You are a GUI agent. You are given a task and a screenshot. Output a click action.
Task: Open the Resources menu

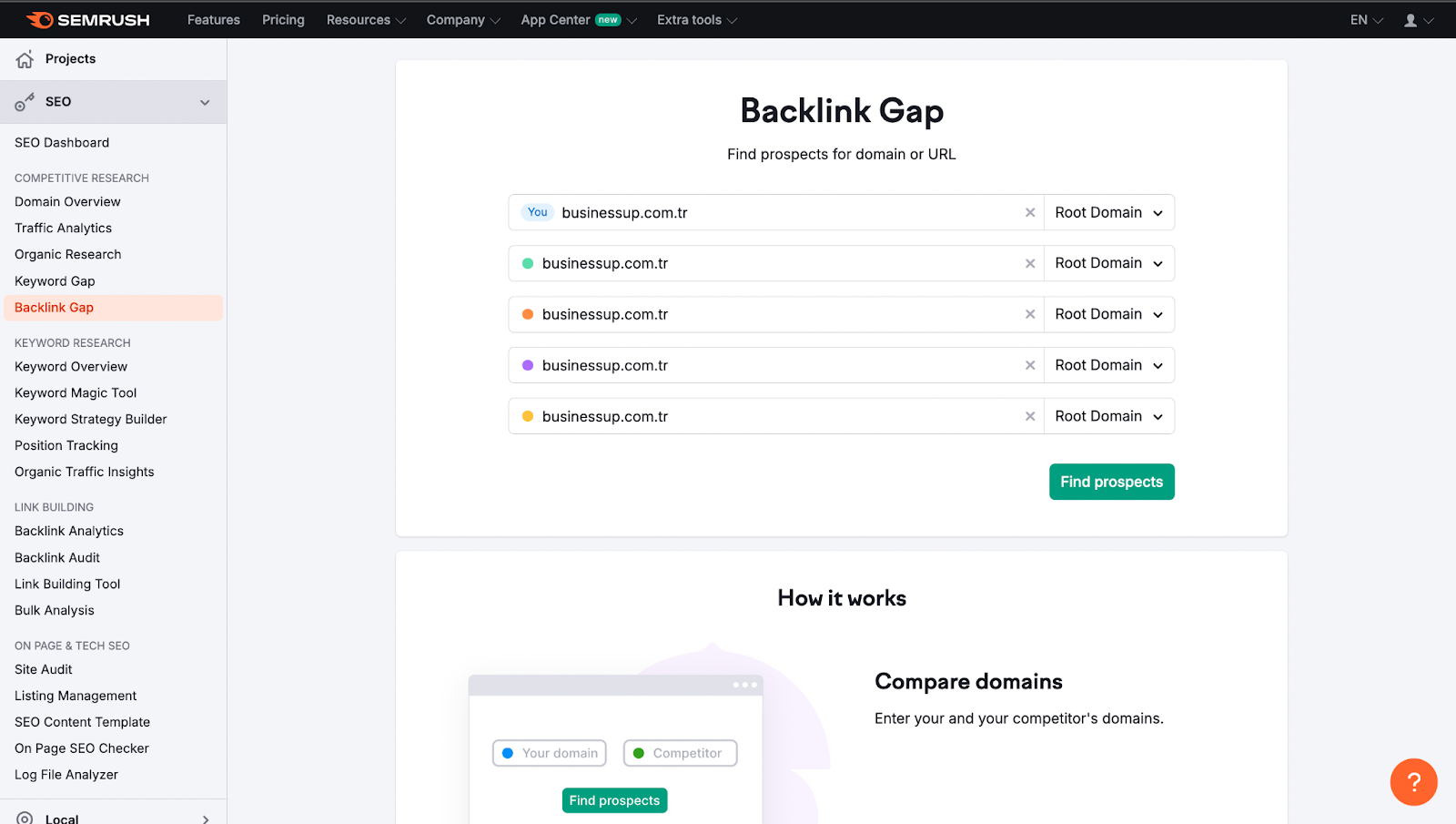point(366,20)
